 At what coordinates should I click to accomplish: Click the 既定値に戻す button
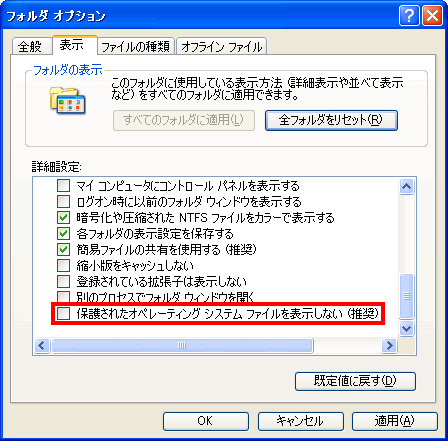(x=355, y=381)
